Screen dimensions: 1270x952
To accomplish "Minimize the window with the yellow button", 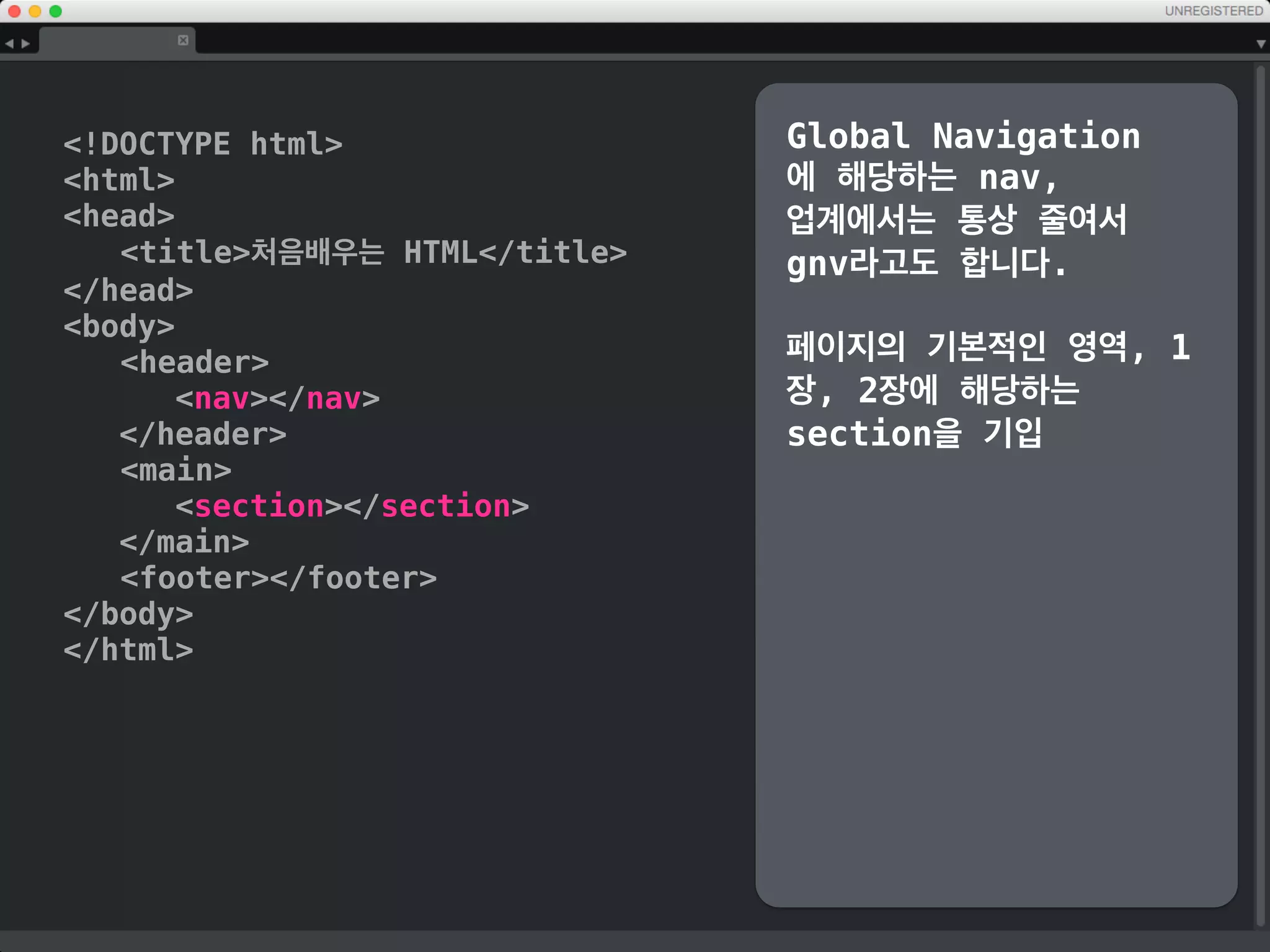I will (x=35, y=11).
